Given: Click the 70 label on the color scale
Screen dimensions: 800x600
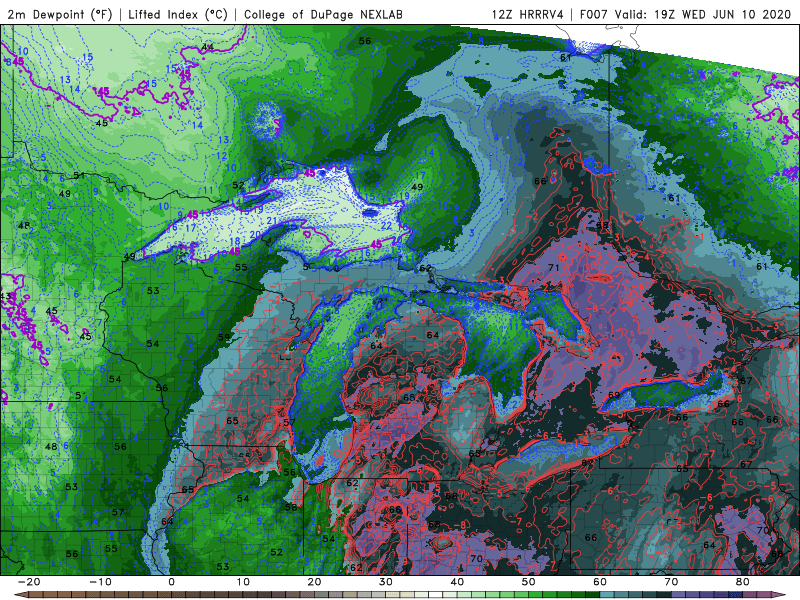Looking at the screenshot, I should tap(671, 582).
